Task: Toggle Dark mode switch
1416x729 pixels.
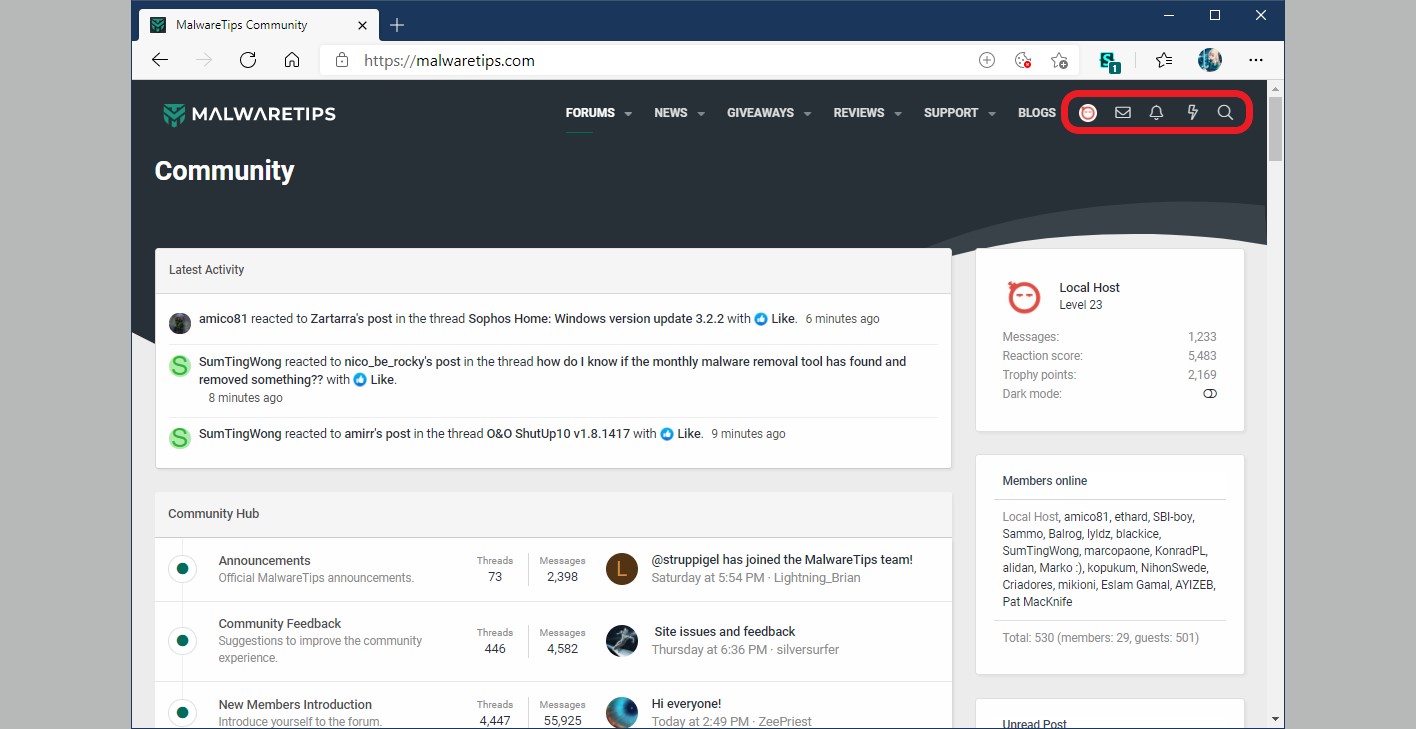Action: (x=1210, y=394)
